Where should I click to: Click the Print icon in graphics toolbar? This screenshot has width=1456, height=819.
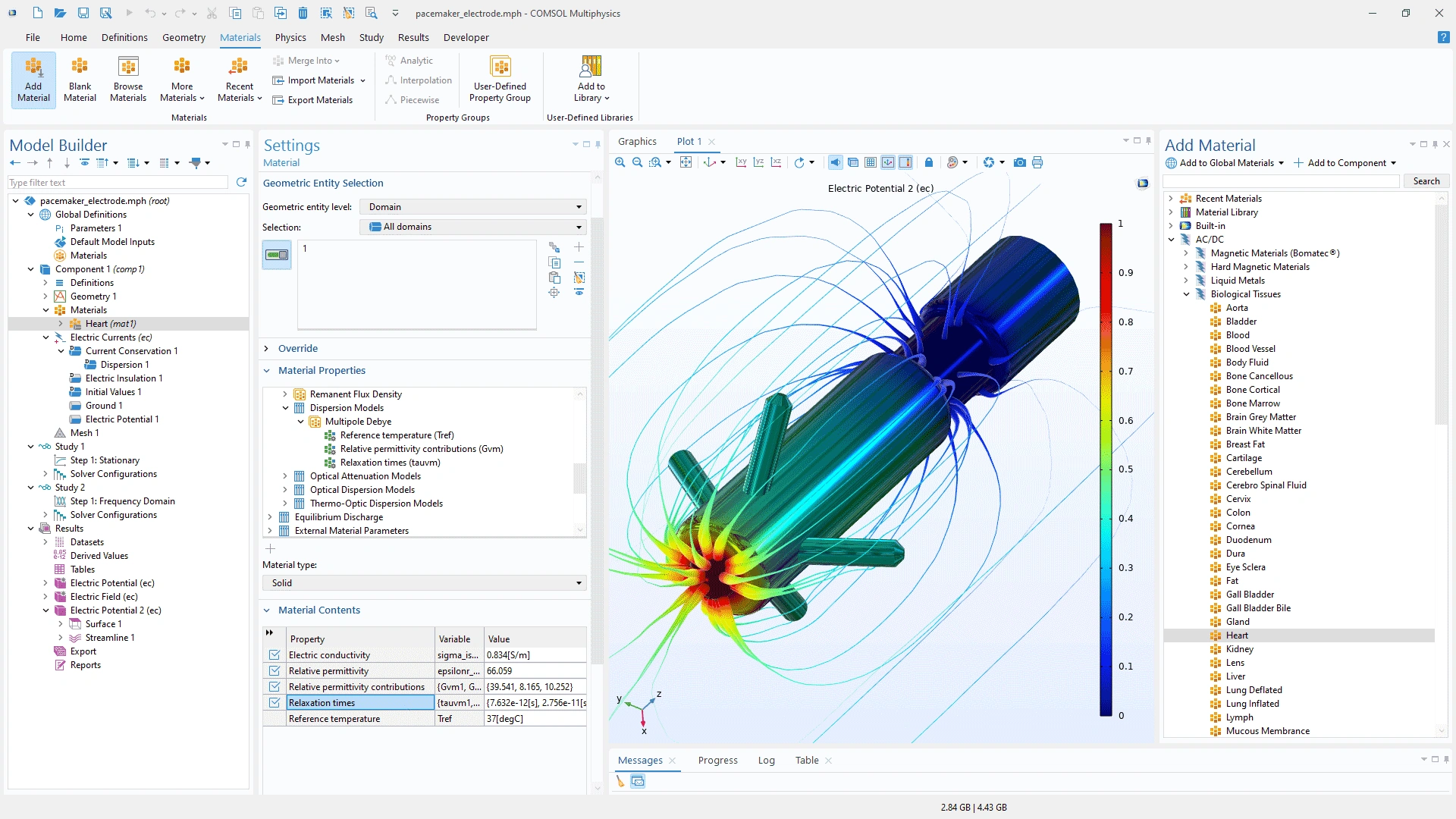coord(1037,162)
